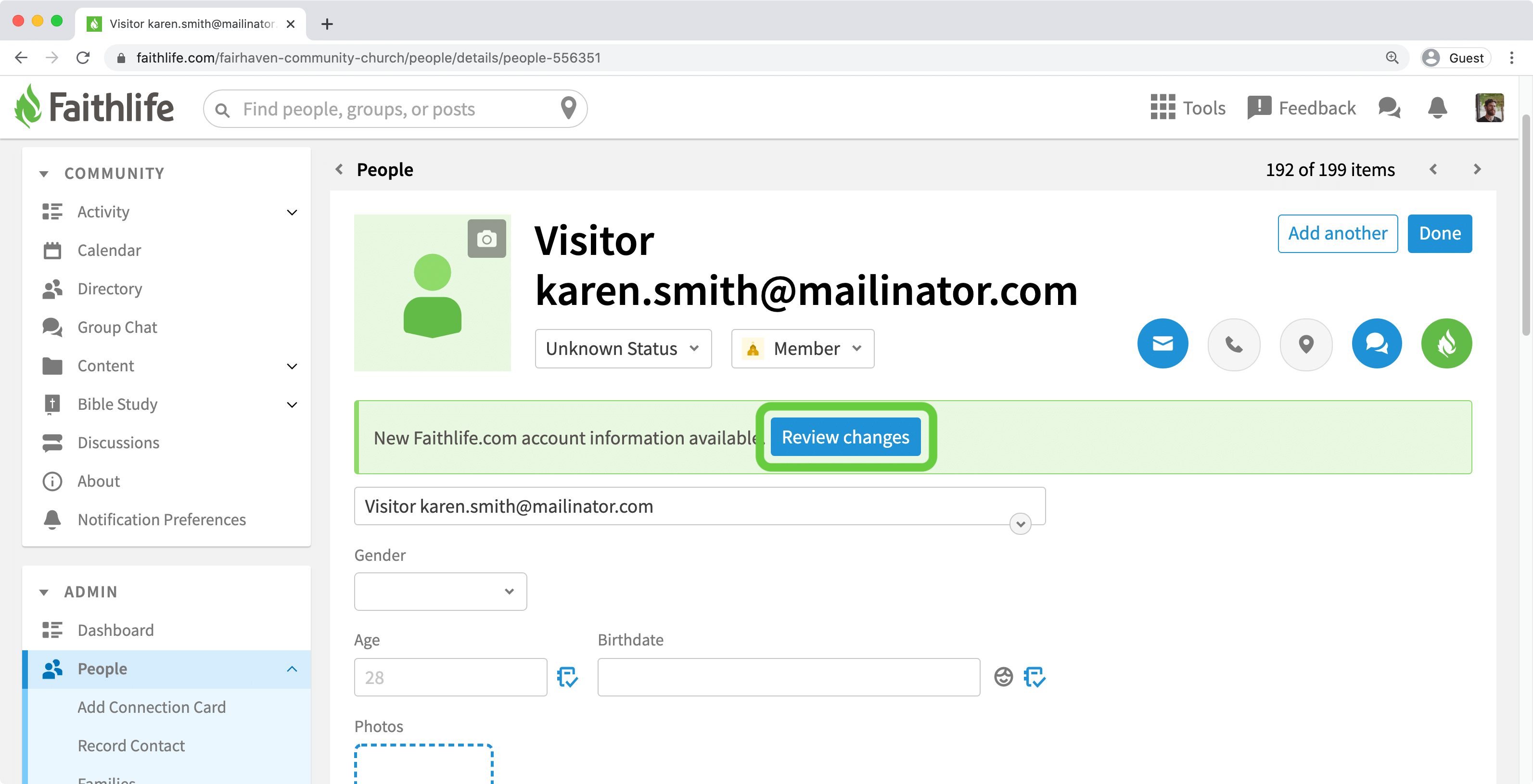Open notifications bell in header
The image size is (1533, 784).
(1437, 108)
